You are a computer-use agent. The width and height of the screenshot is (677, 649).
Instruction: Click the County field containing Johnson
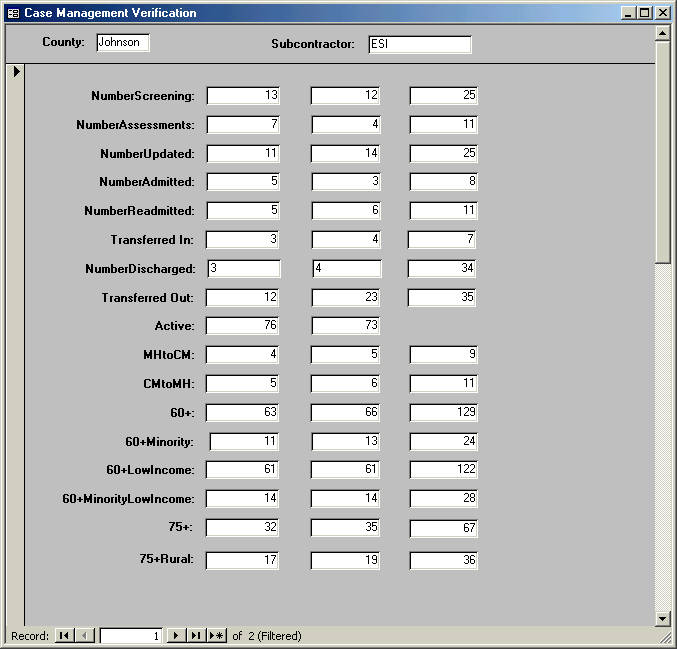click(123, 42)
